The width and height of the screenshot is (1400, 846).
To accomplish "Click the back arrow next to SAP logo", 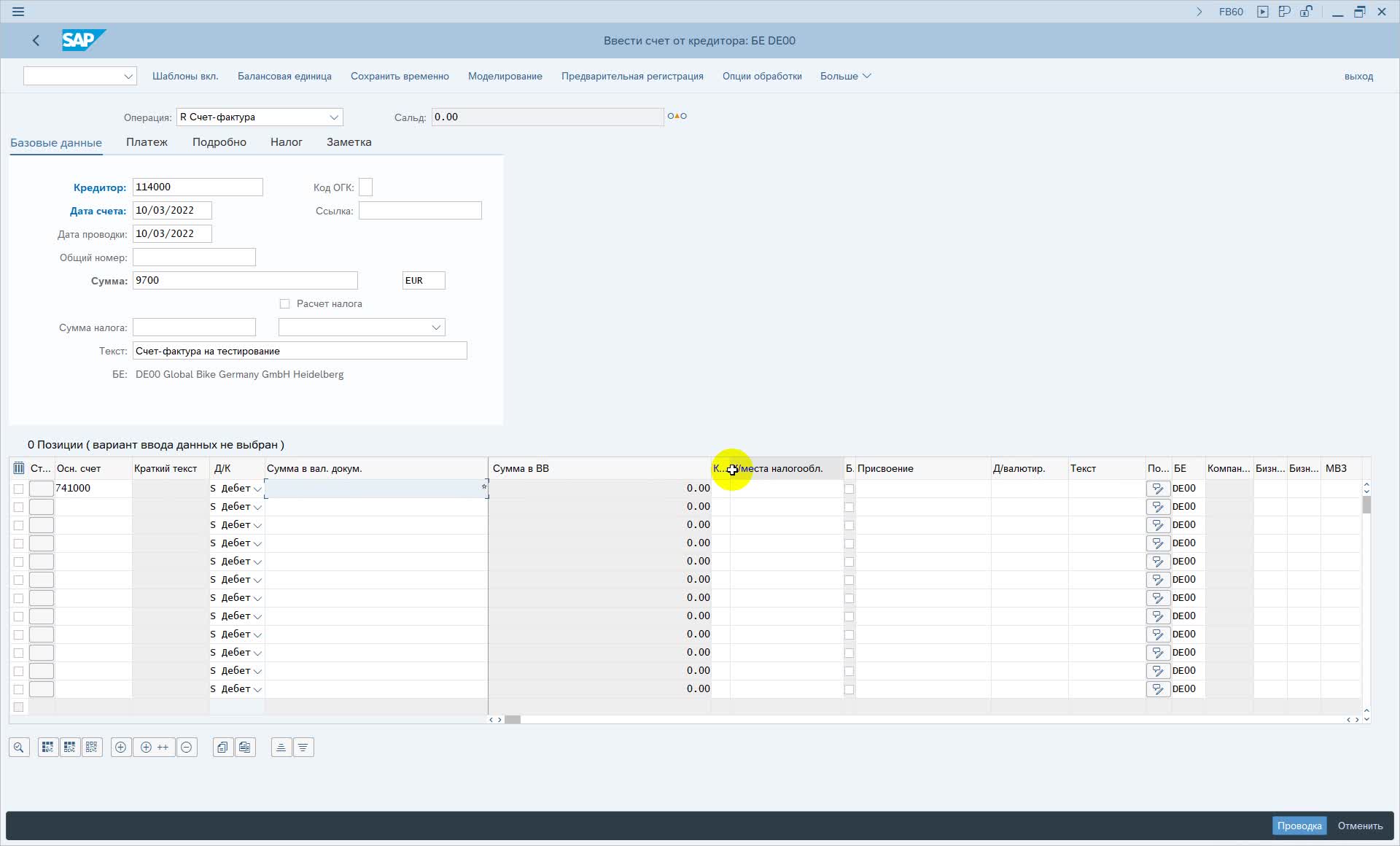I will [36, 41].
